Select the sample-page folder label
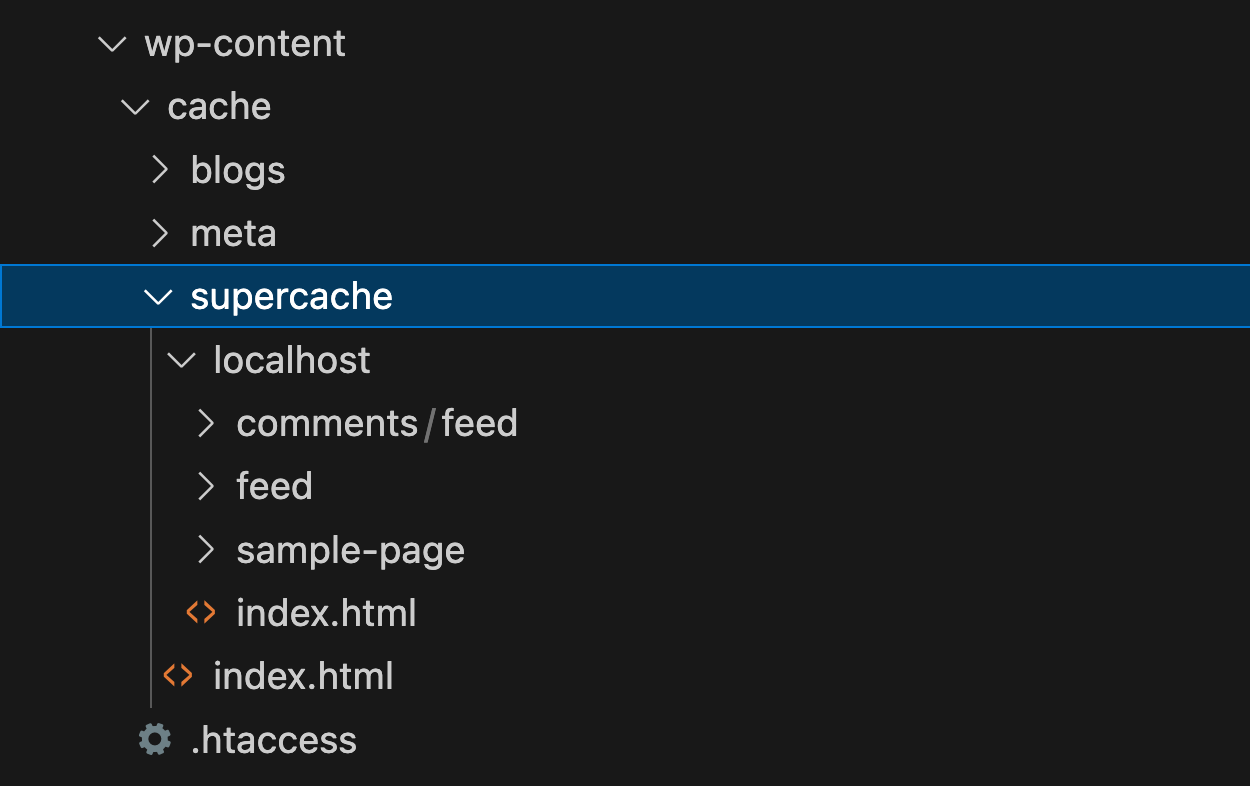The image size is (1250, 786). point(350,550)
